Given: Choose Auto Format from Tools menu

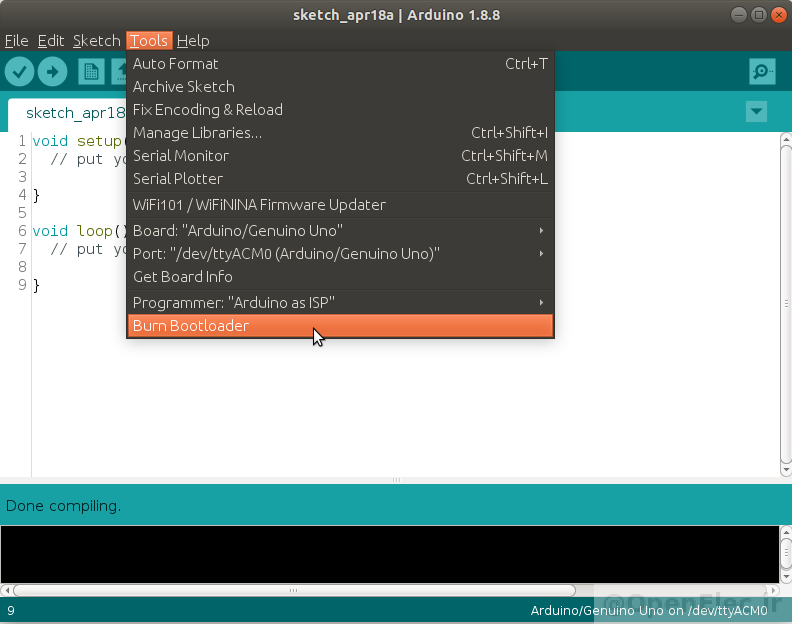Looking at the screenshot, I should tap(340, 64).
